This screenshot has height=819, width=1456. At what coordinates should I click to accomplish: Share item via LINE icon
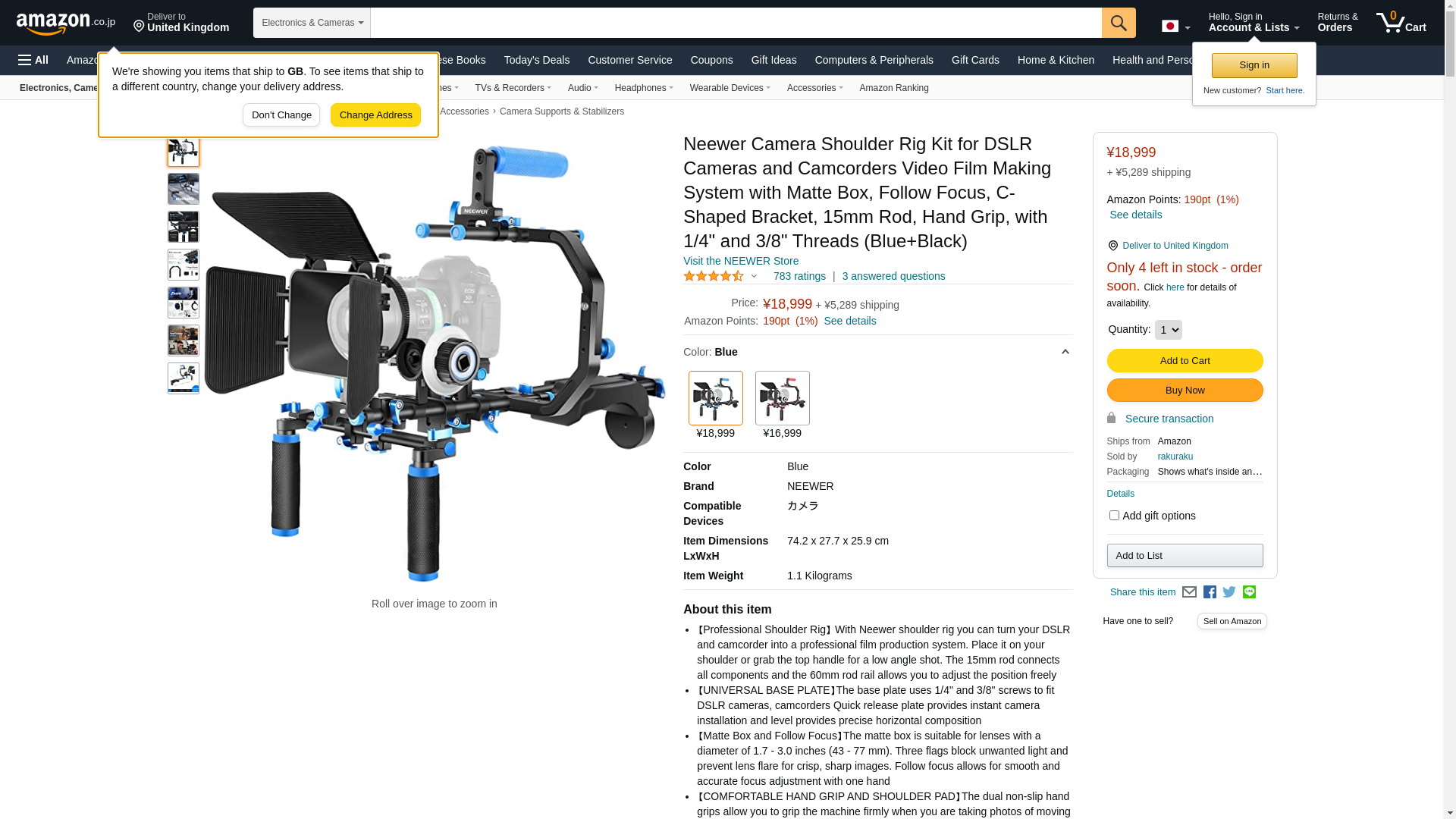point(1249,592)
